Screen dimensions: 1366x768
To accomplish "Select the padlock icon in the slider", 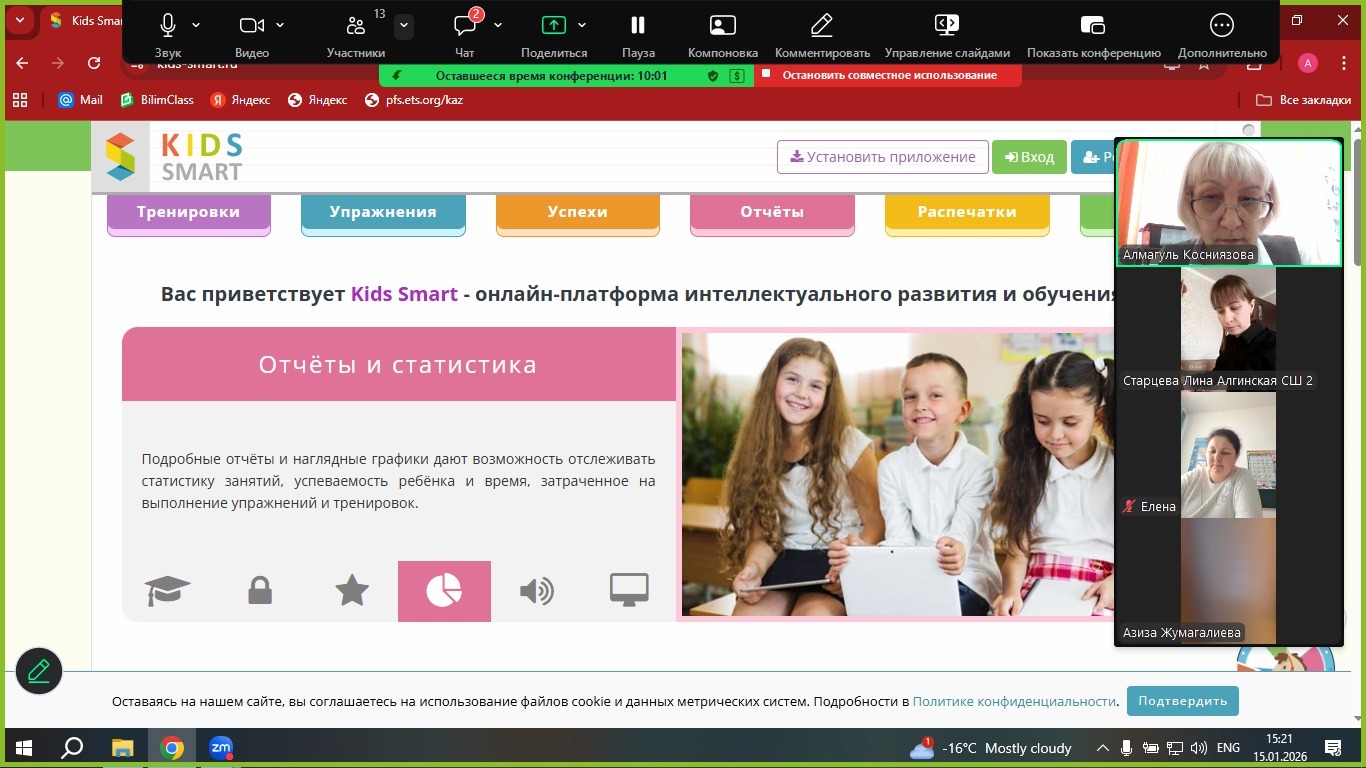I will [x=260, y=591].
